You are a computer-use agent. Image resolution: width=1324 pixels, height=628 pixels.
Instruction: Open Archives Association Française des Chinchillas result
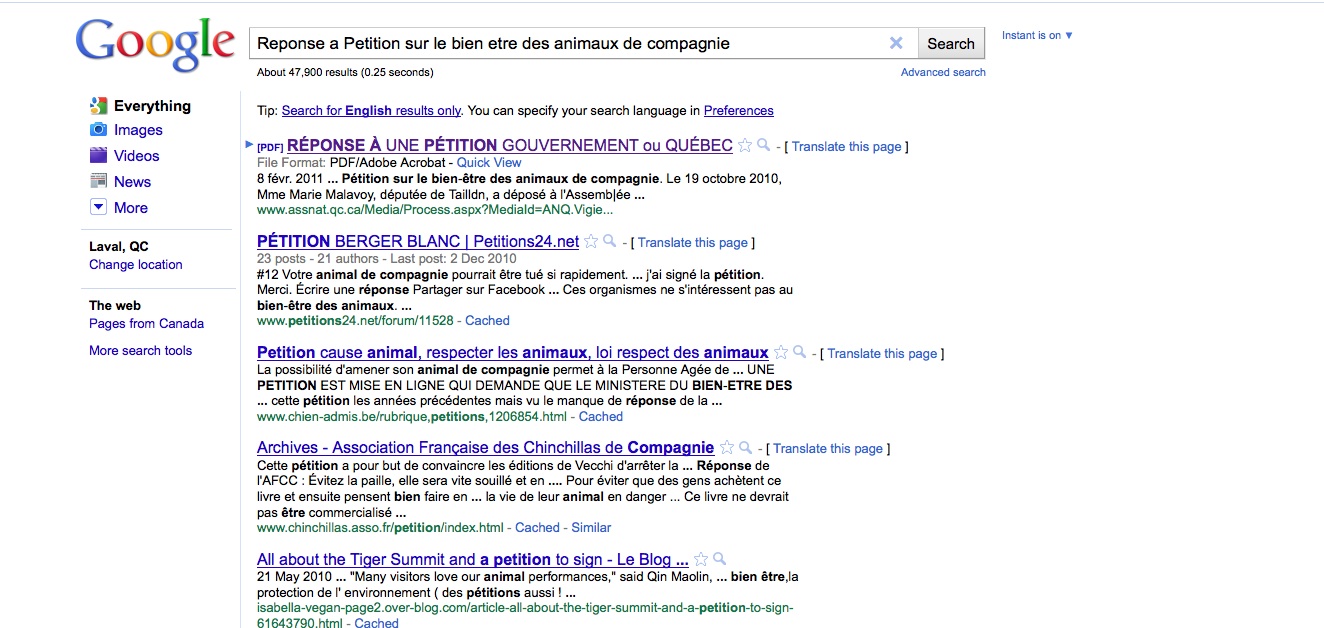pos(485,447)
